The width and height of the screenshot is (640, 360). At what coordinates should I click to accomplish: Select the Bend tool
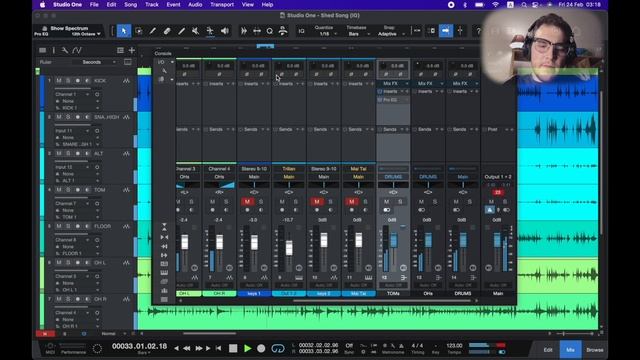point(210,31)
